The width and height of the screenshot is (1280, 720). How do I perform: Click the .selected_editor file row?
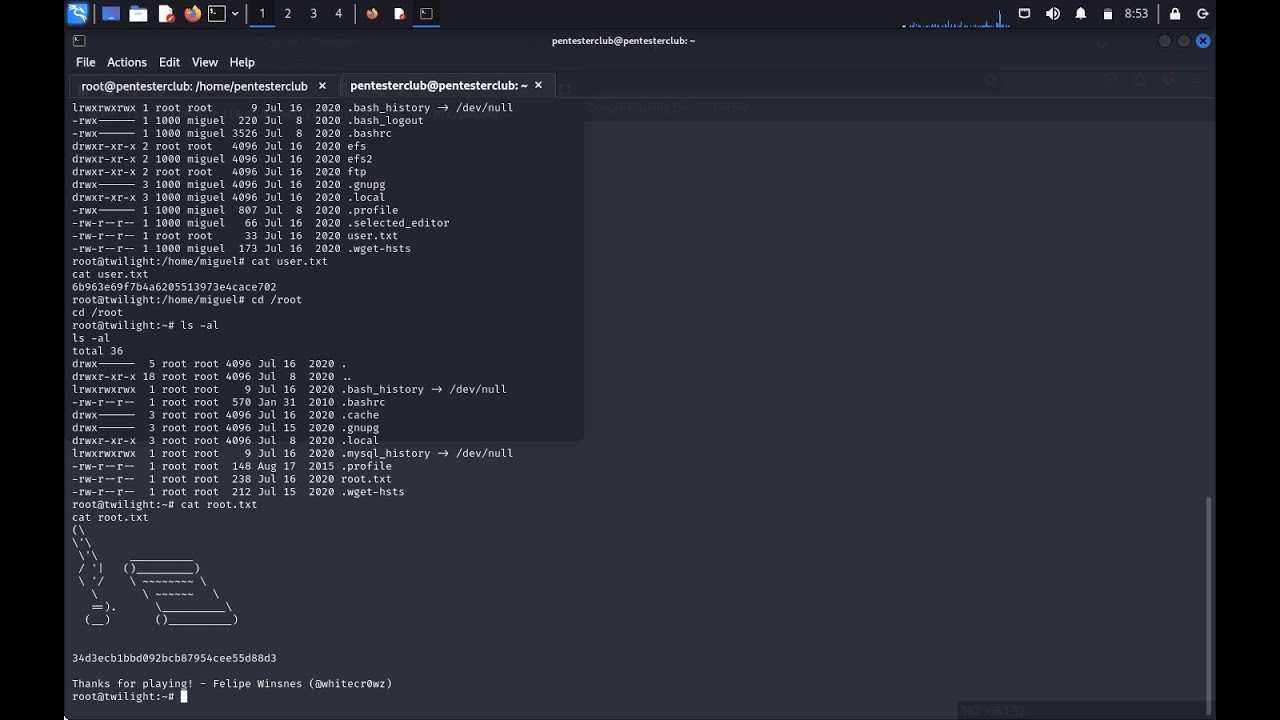point(261,223)
